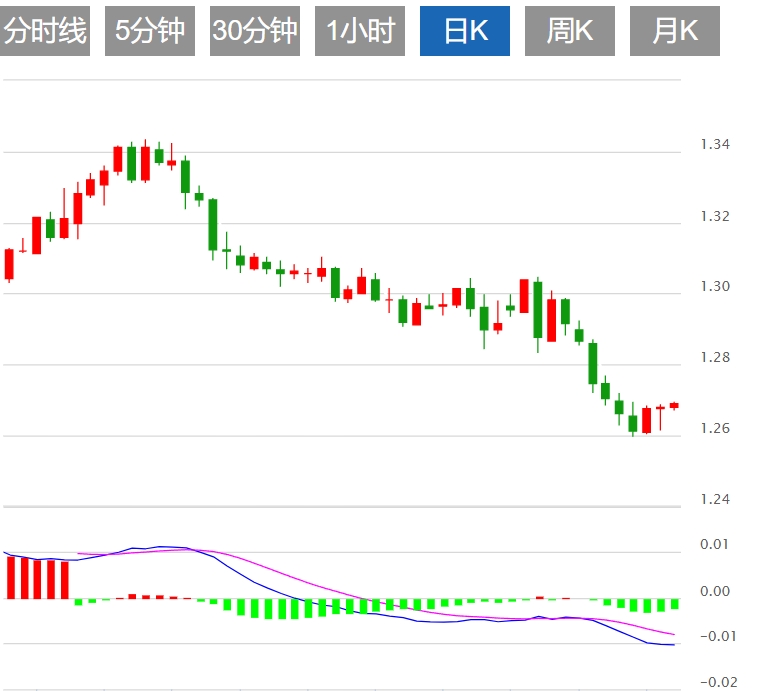Click the 1.26 price axis label
Screen dimensions: 762x691
pyautogui.click(x=715, y=428)
